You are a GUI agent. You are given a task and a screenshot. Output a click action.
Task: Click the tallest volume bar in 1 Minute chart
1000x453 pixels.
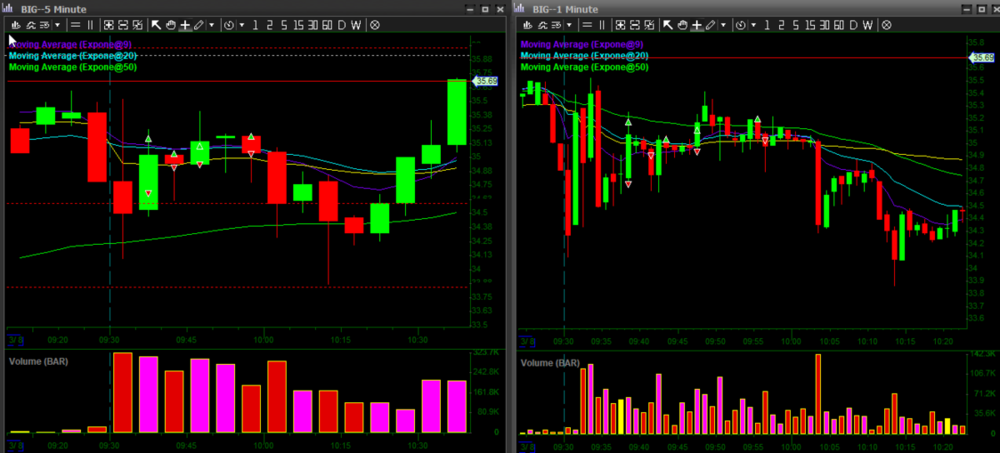coord(818,394)
